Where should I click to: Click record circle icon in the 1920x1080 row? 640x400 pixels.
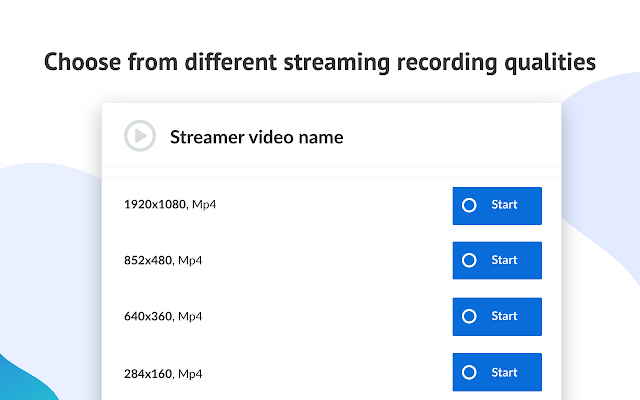click(x=469, y=205)
